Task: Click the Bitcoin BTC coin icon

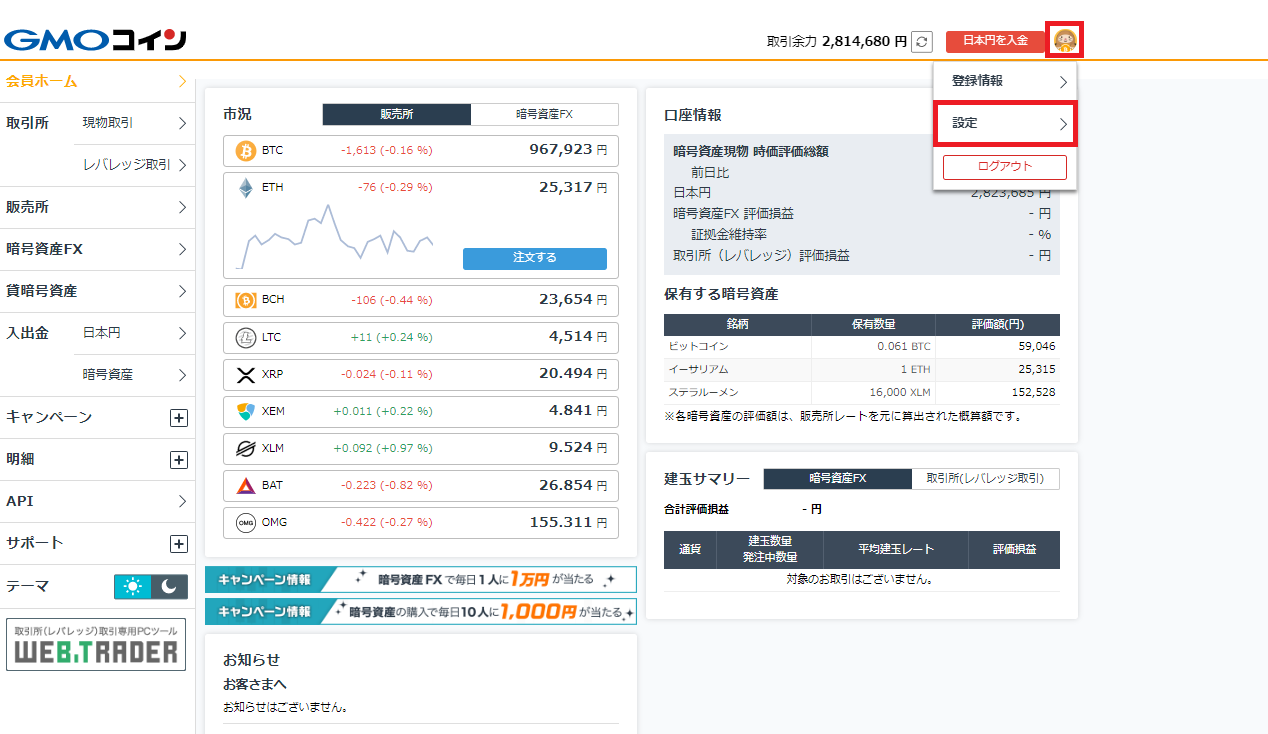Action: pyautogui.click(x=245, y=151)
